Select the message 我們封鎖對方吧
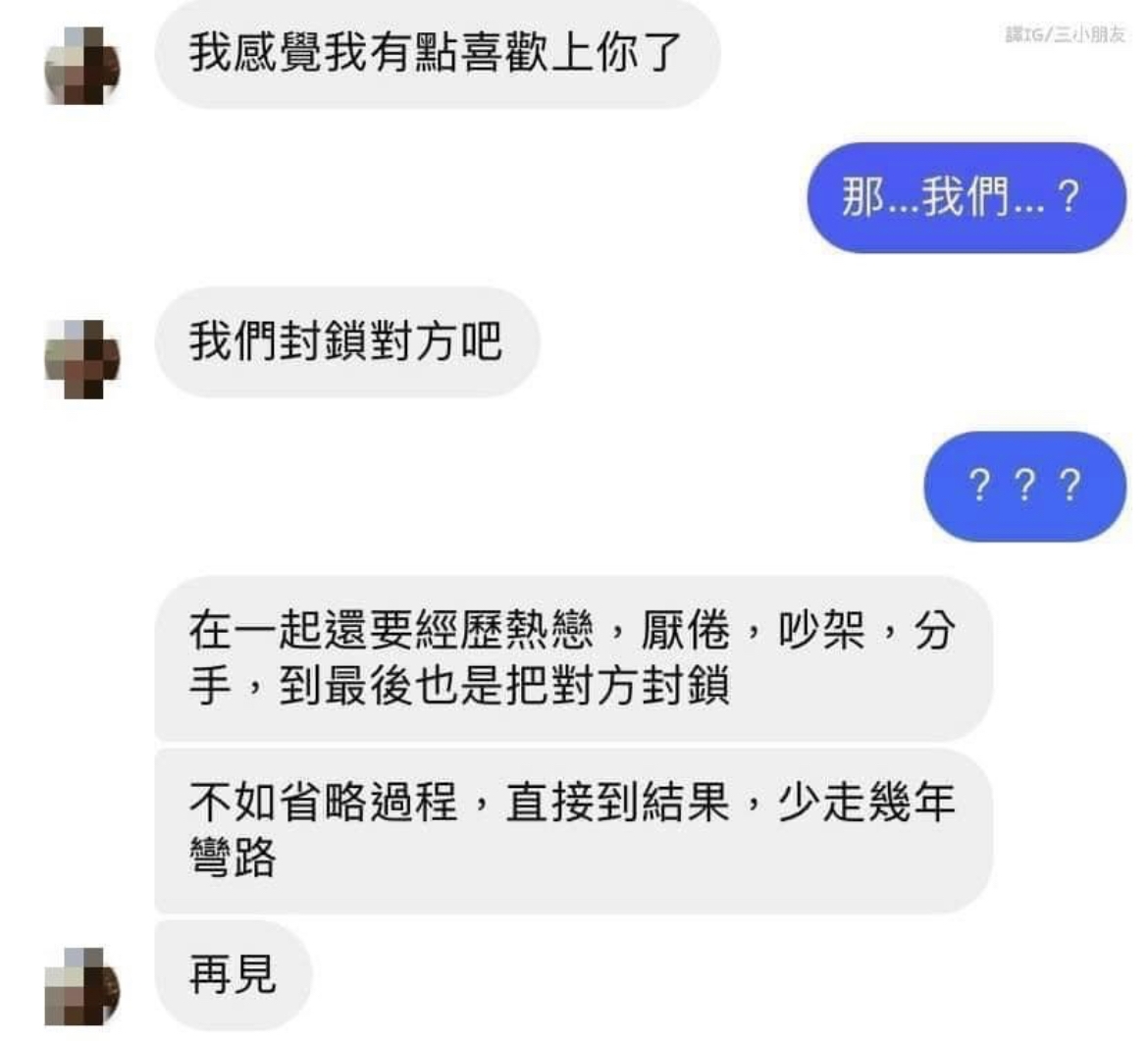Screen dimensions: 1148x1041 (x=347, y=341)
